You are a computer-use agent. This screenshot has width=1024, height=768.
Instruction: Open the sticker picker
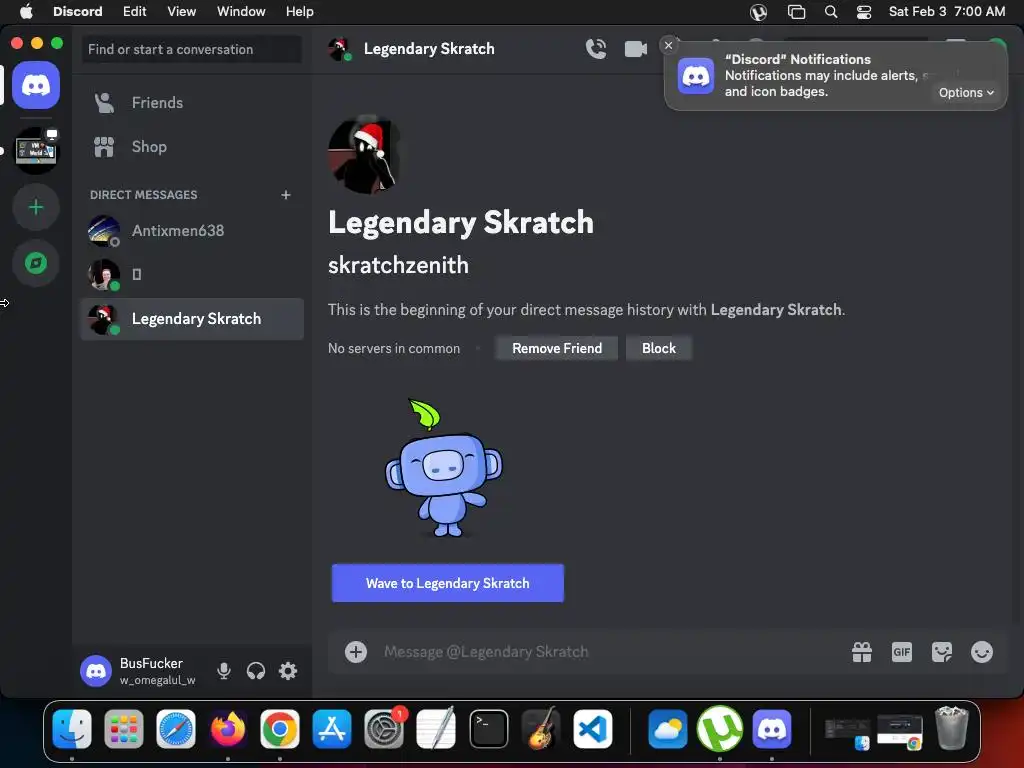[x=941, y=652]
